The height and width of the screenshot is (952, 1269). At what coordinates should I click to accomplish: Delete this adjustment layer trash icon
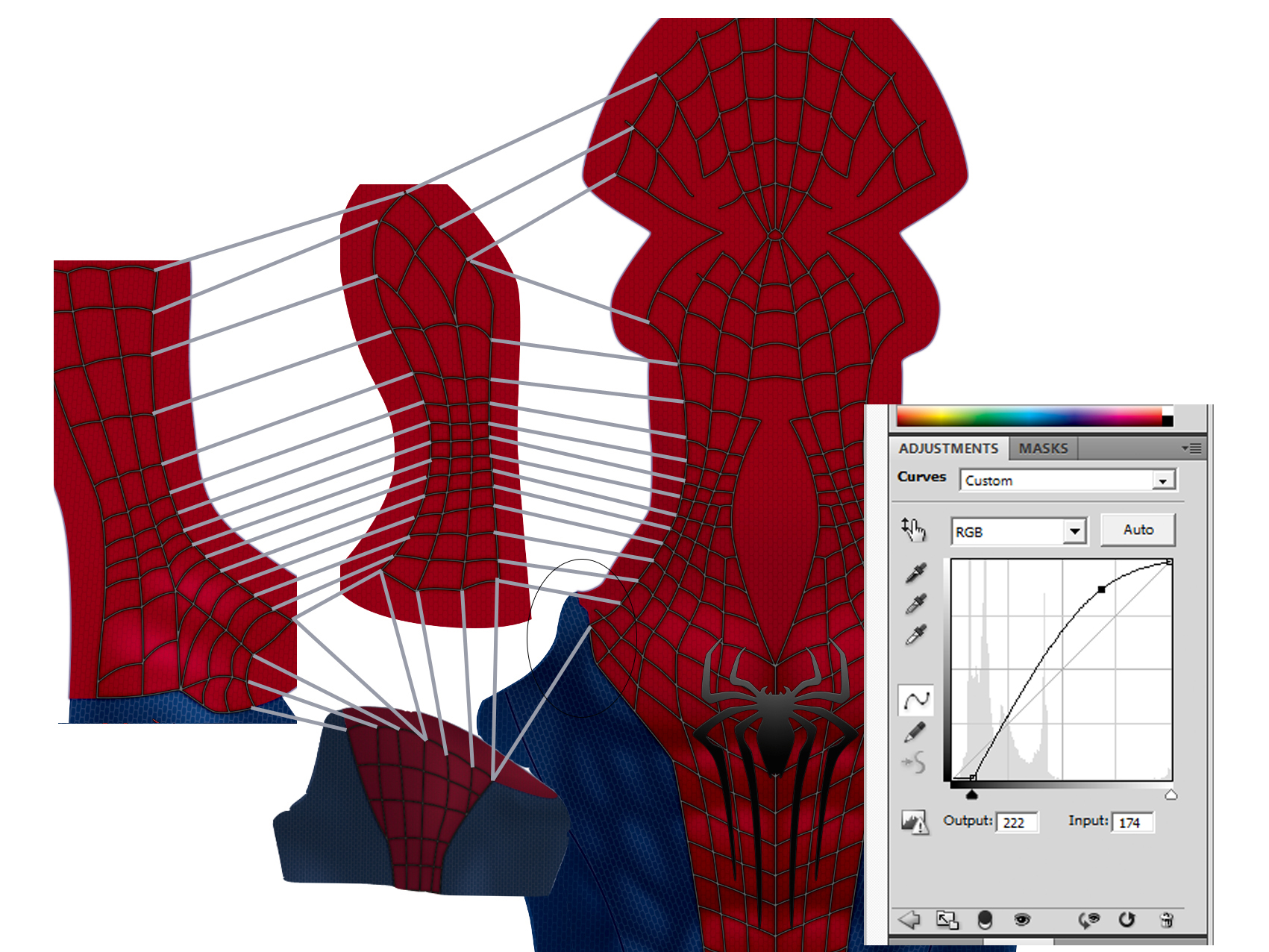tap(1168, 920)
